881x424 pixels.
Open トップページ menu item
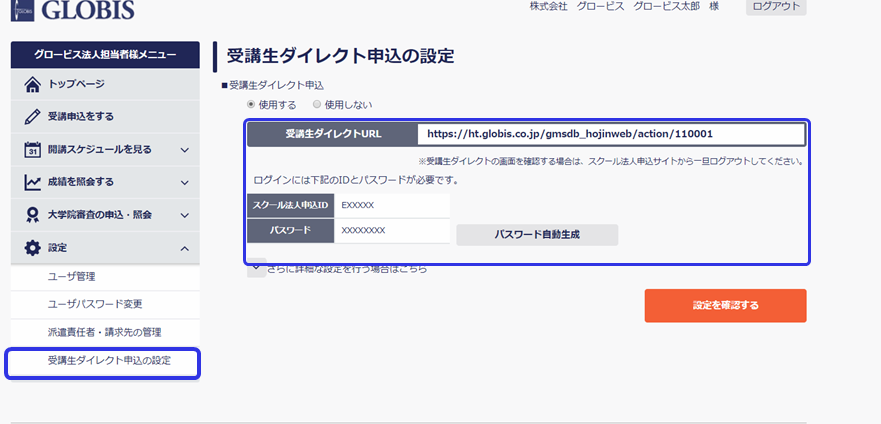tap(105, 85)
